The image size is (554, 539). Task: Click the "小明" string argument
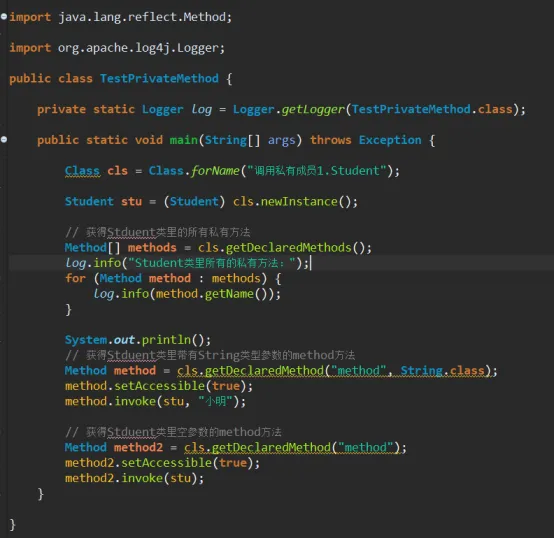tap(215, 401)
